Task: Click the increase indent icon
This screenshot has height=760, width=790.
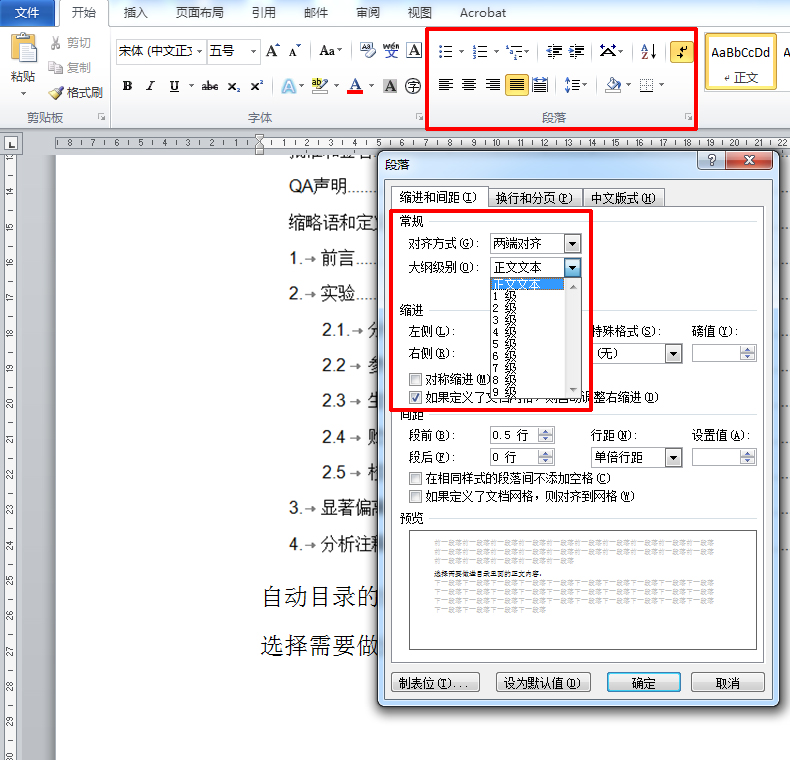Action: 576,51
